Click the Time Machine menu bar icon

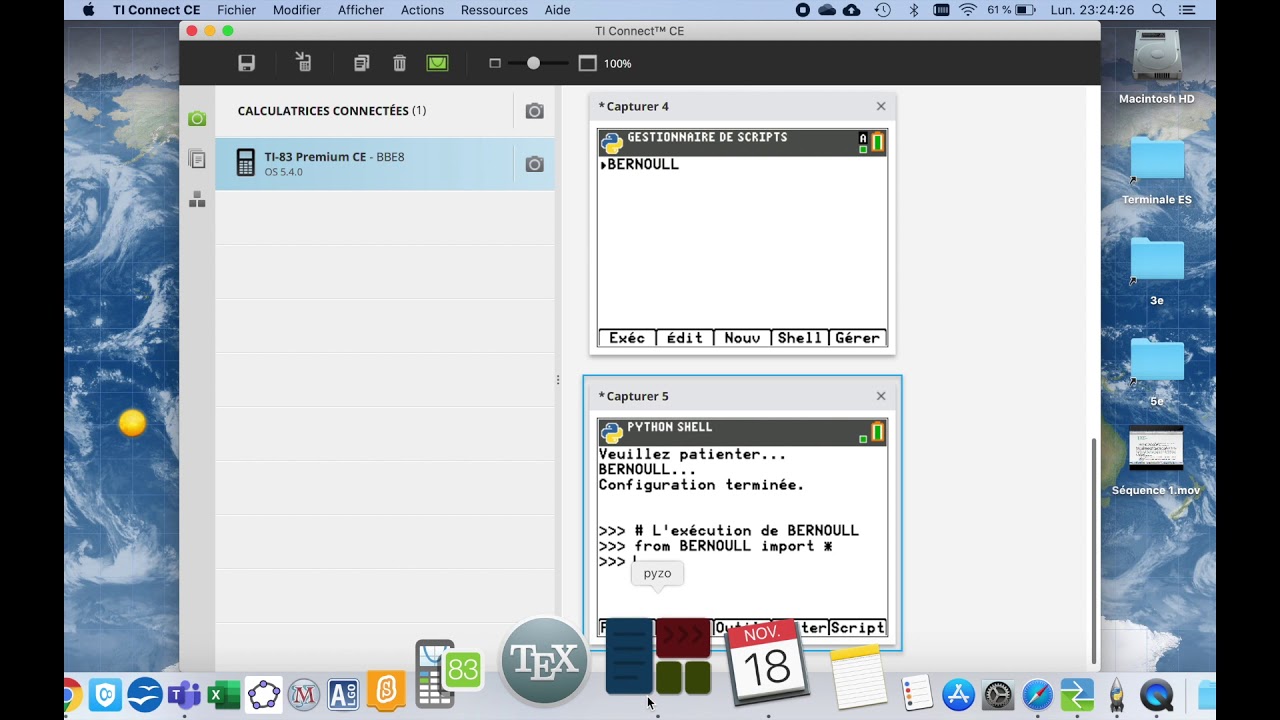point(882,10)
